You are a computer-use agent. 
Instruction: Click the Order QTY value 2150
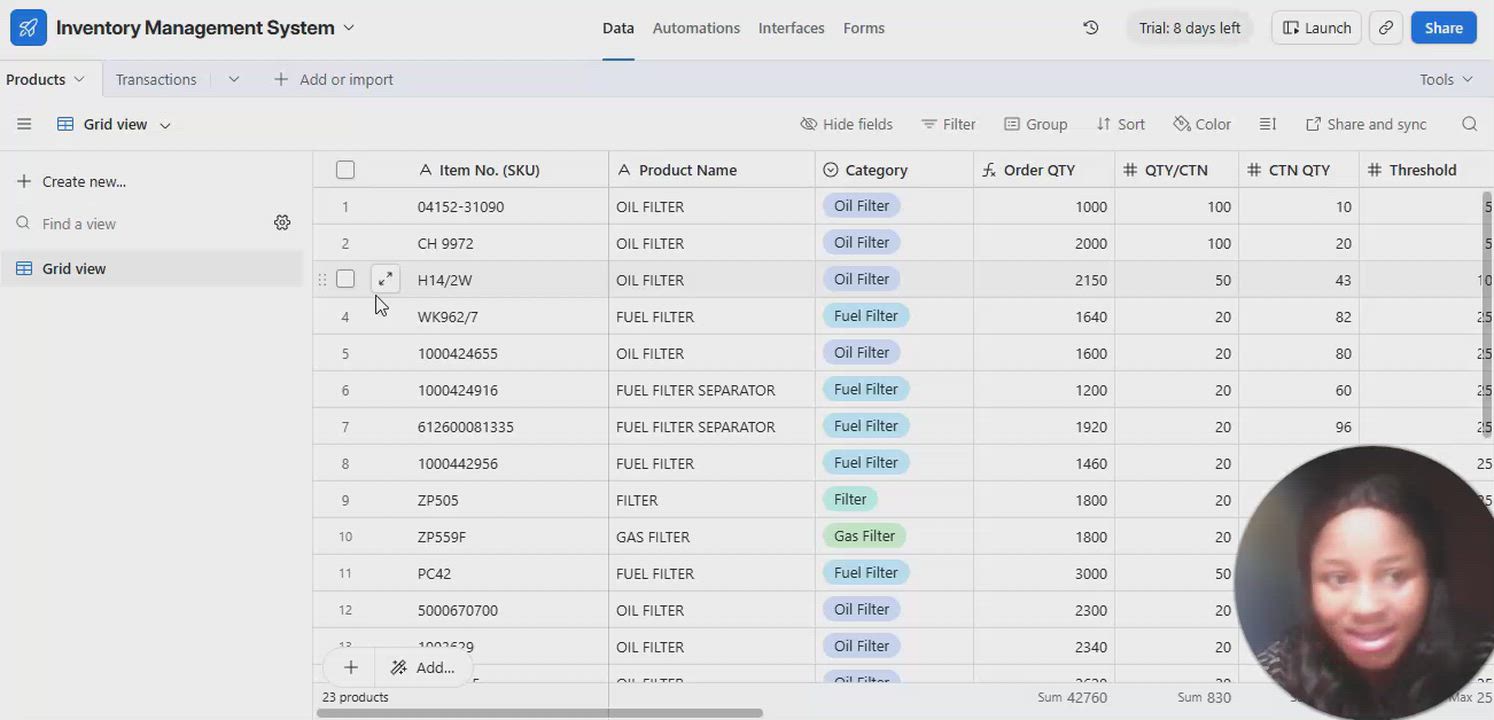(1044, 280)
